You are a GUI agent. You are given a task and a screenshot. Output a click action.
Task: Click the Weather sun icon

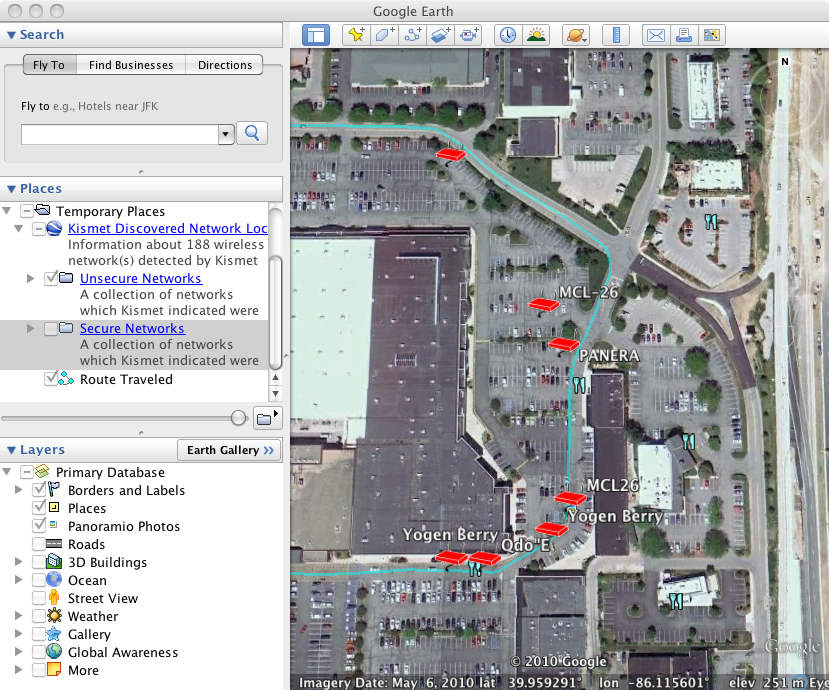pos(54,615)
